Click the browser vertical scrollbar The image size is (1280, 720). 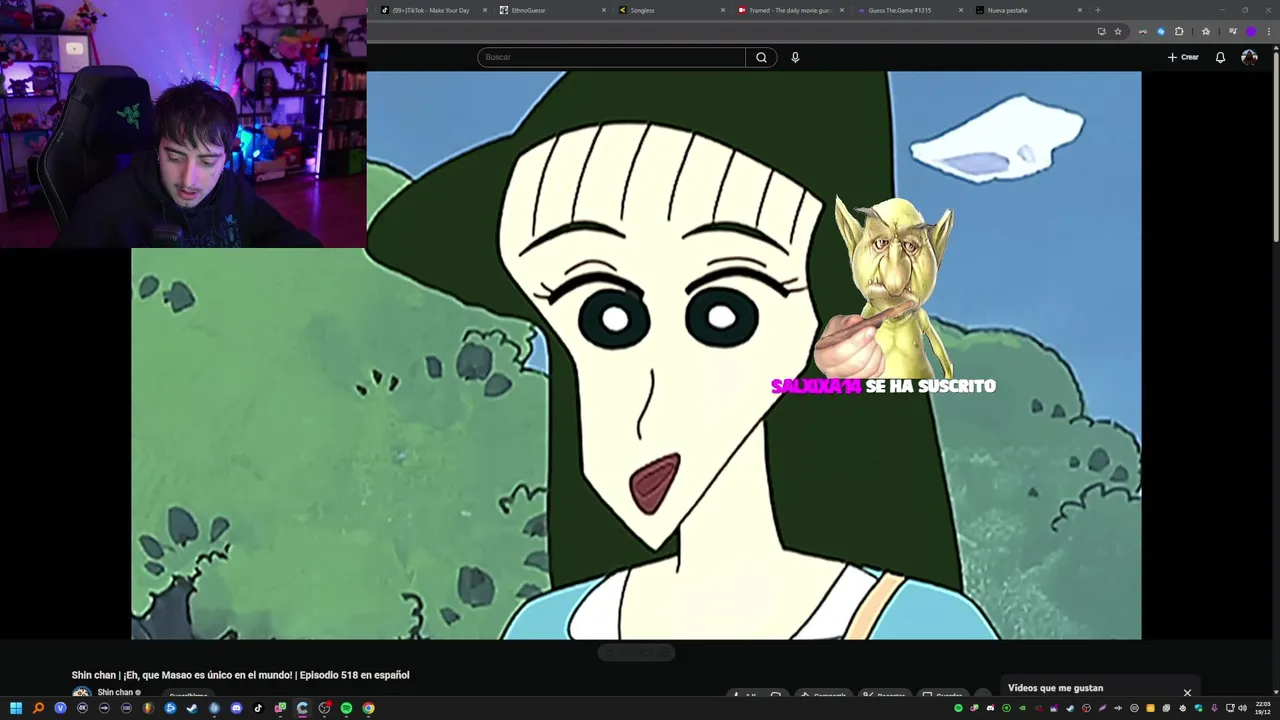[1276, 145]
